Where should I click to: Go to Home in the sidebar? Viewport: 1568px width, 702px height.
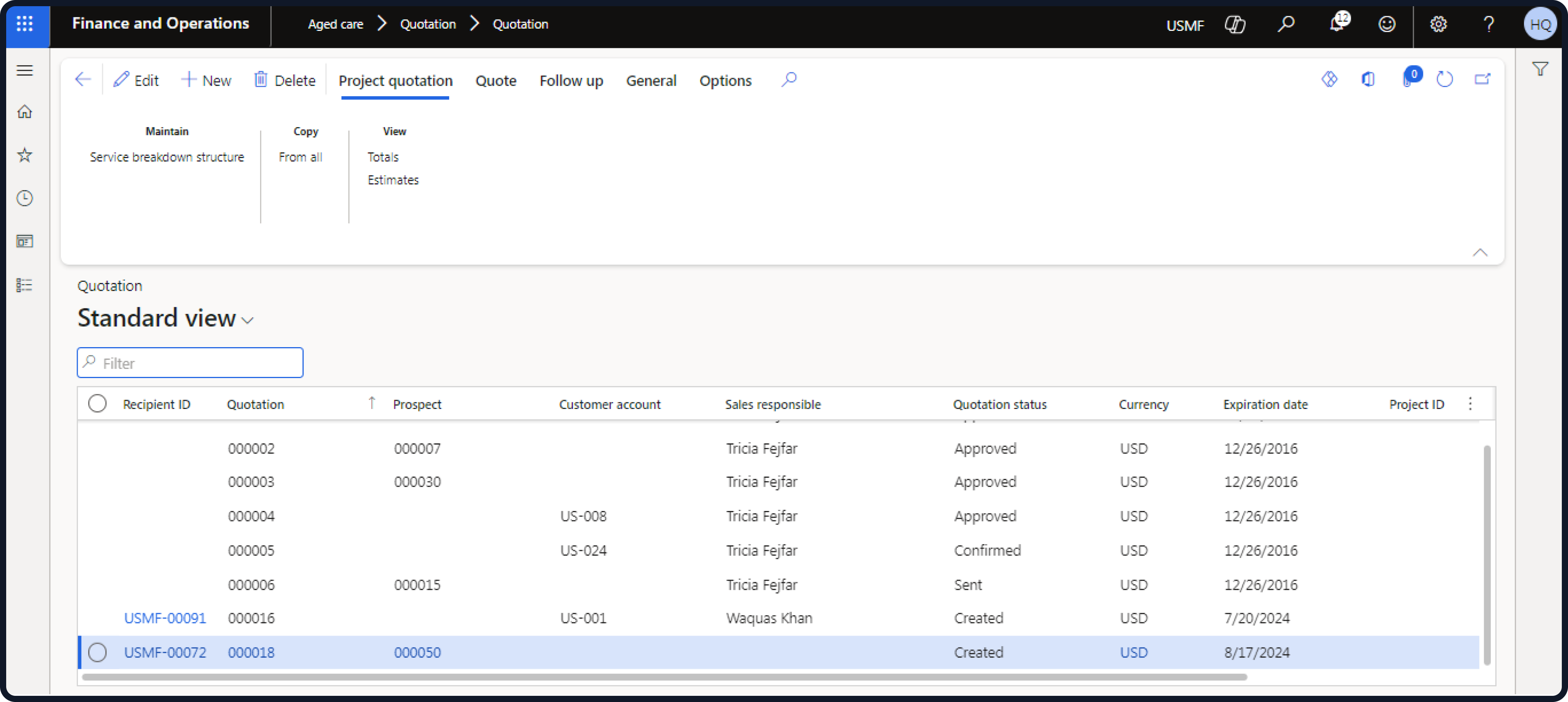click(x=24, y=112)
